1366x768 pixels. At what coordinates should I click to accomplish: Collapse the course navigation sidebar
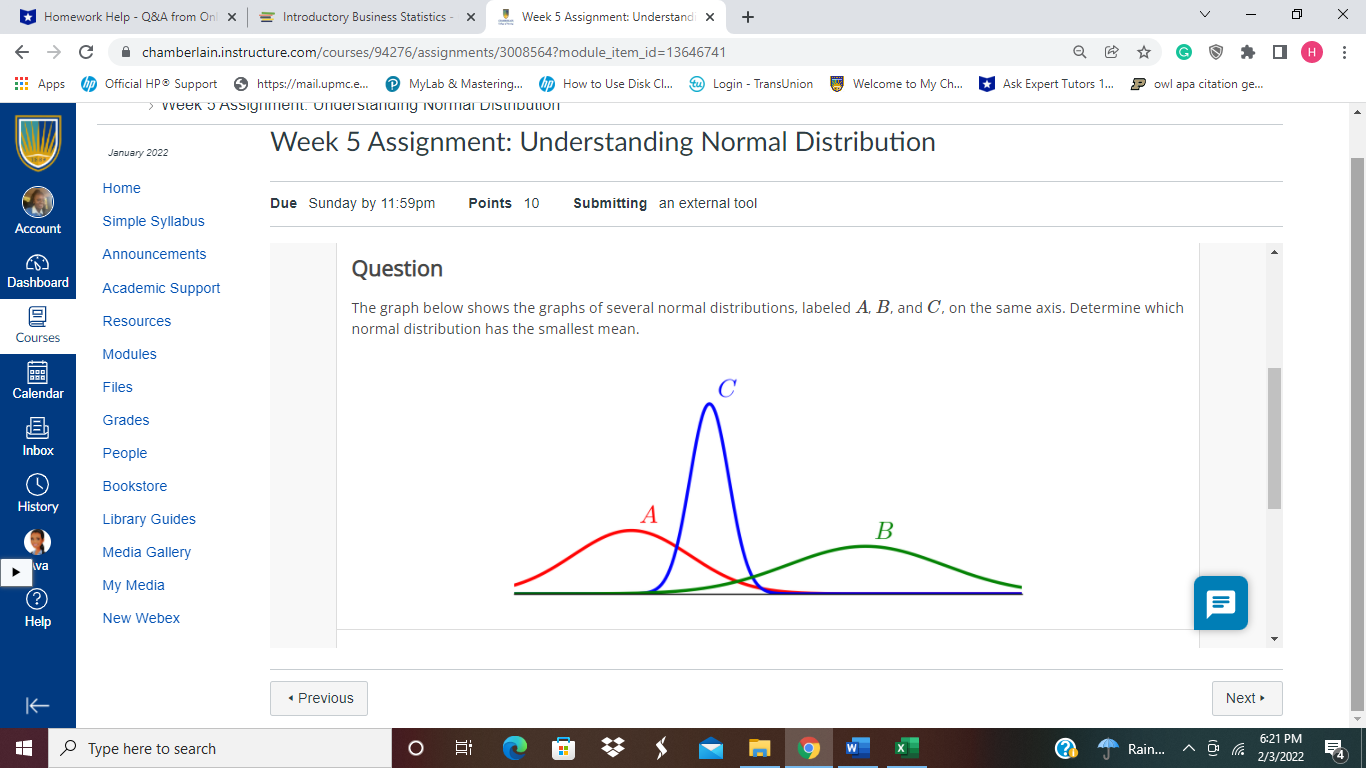(x=38, y=705)
